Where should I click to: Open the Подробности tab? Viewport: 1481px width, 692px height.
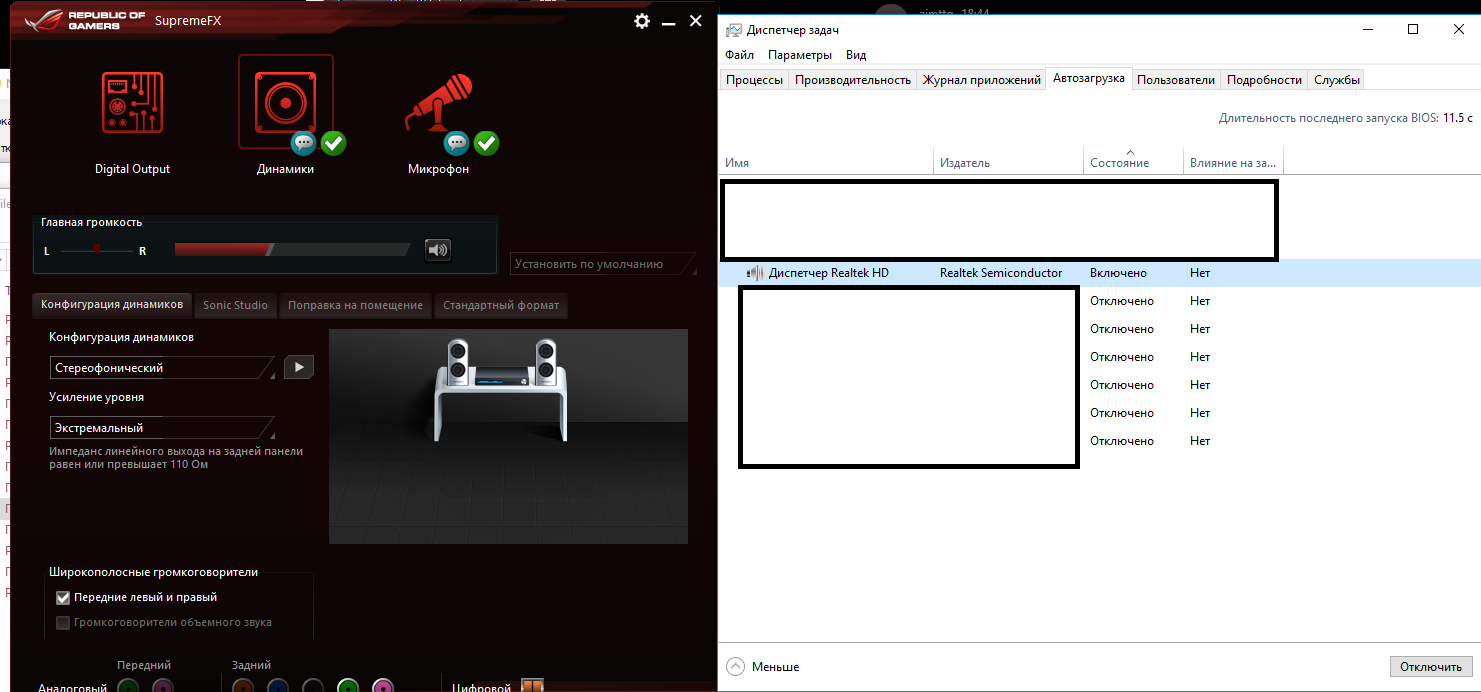click(1264, 80)
